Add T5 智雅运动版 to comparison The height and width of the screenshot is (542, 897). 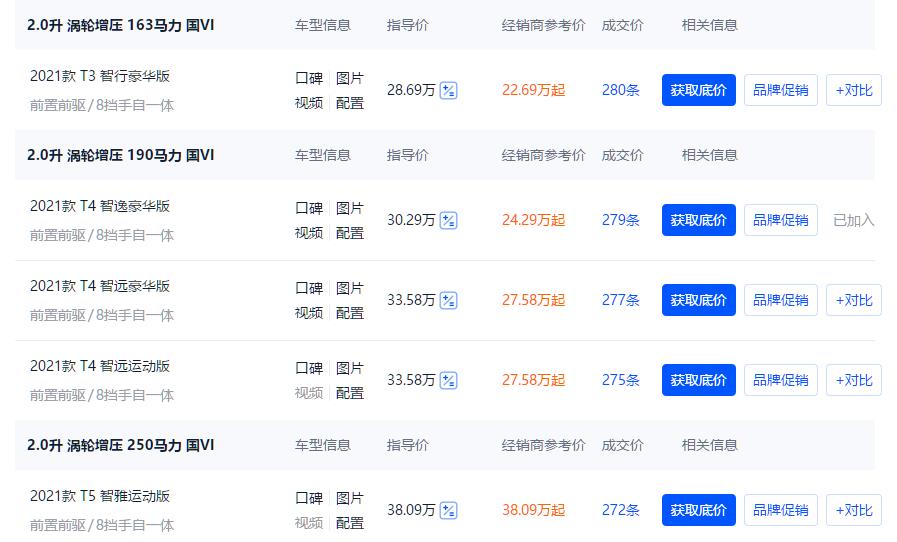(853, 510)
